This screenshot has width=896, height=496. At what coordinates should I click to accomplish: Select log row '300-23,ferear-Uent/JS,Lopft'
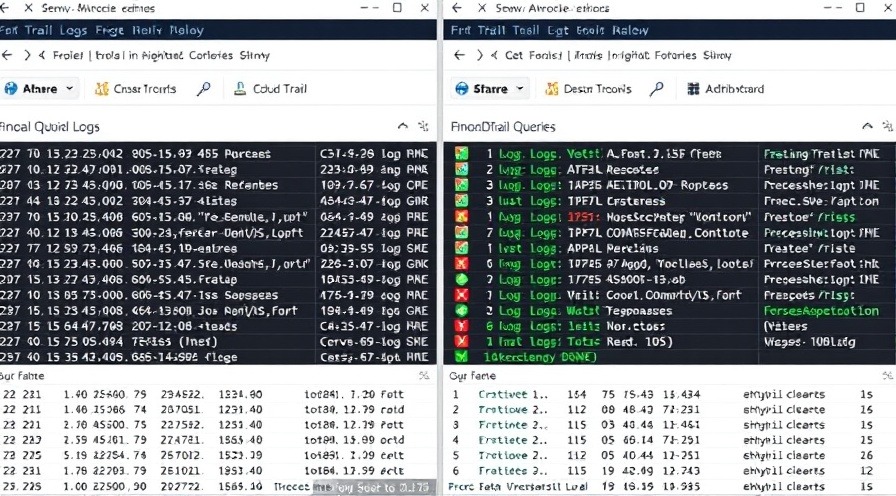217,233
